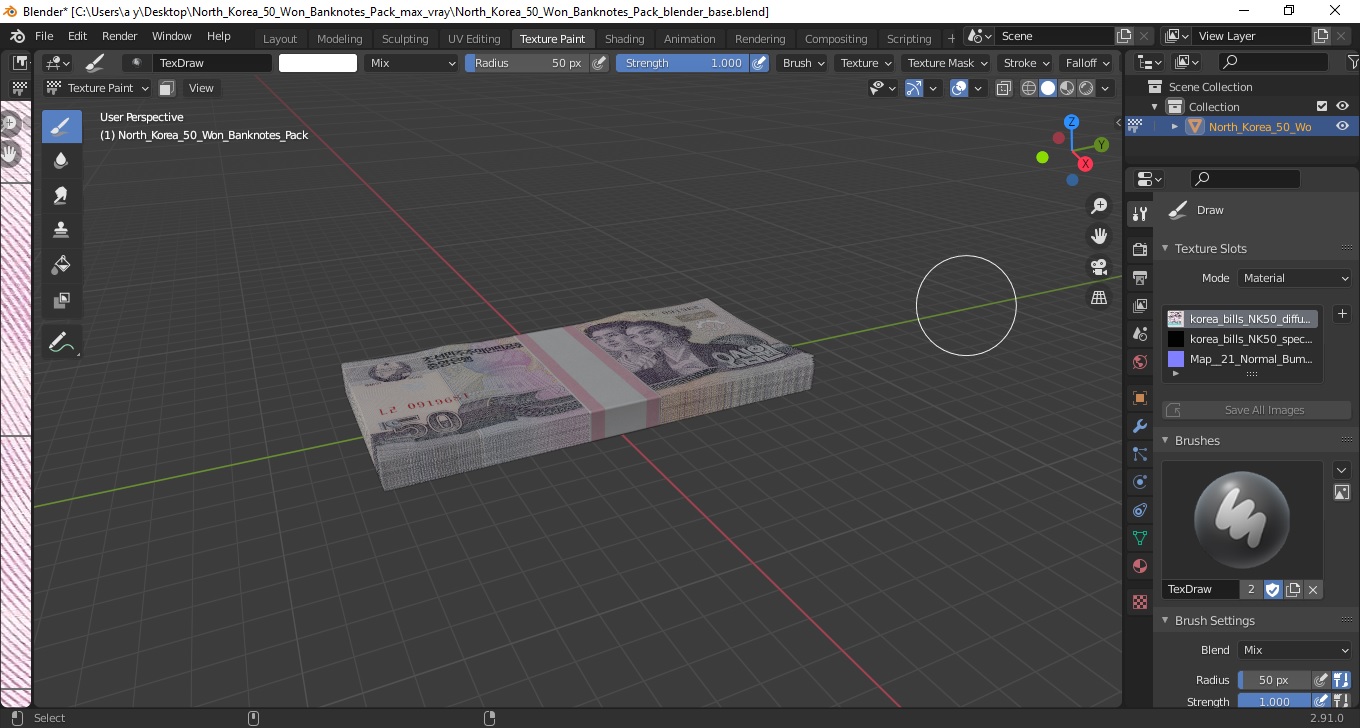Open the Render properties tab
The image size is (1360, 728).
1139,249
